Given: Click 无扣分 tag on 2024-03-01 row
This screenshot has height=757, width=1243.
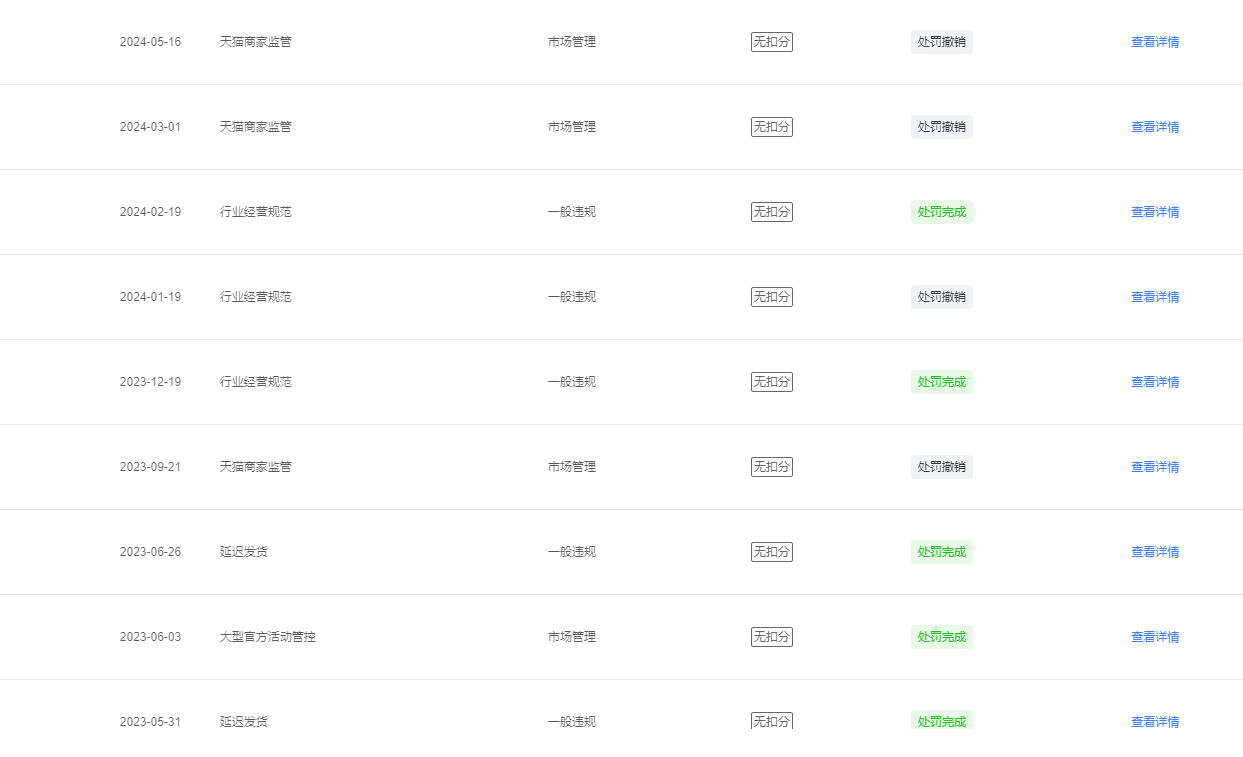Looking at the screenshot, I should click(772, 127).
